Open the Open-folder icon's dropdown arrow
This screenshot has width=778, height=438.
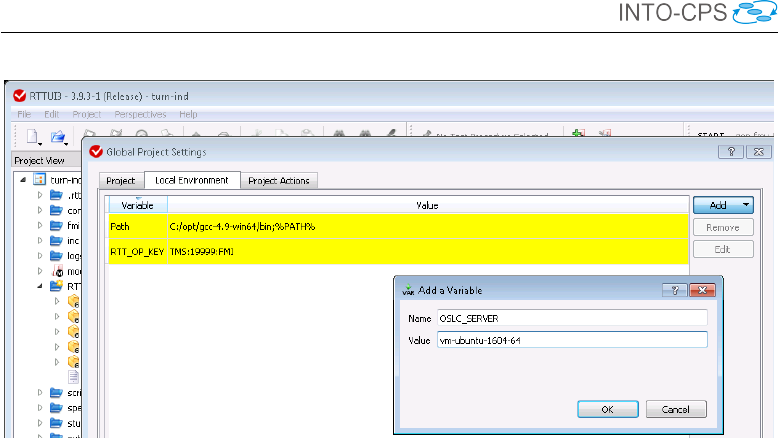tap(66, 144)
